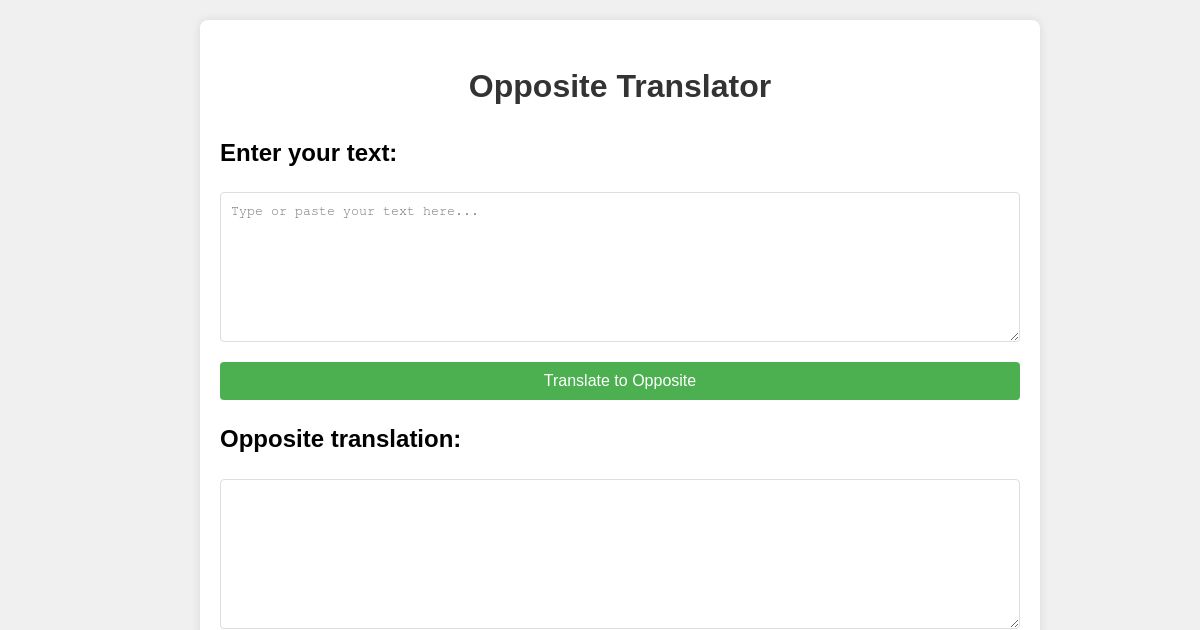Click the colon after Enter your text

click(x=394, y=153)
